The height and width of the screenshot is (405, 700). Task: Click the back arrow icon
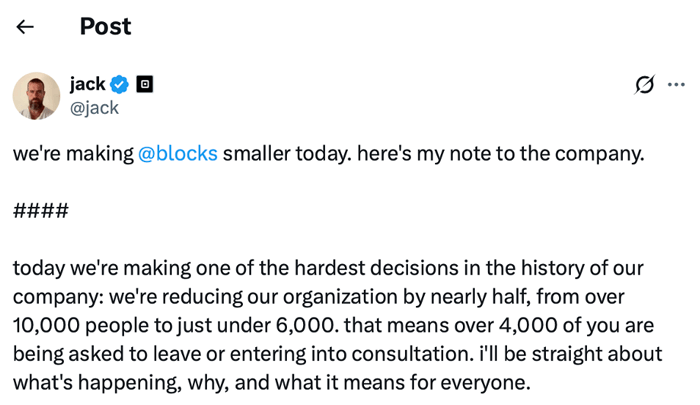(25, 27)
